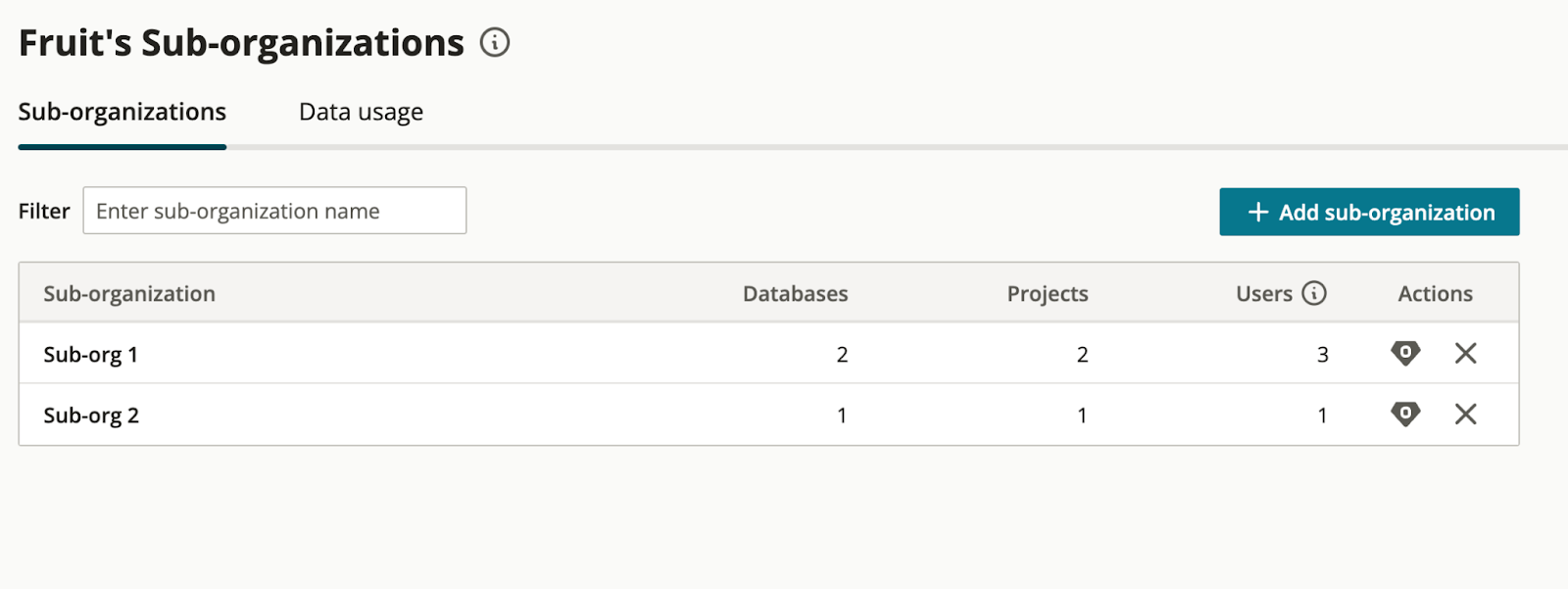Open Sub-org 2 from the table
The height and width of the screenshot is (589, 1568).
[91, 414]
